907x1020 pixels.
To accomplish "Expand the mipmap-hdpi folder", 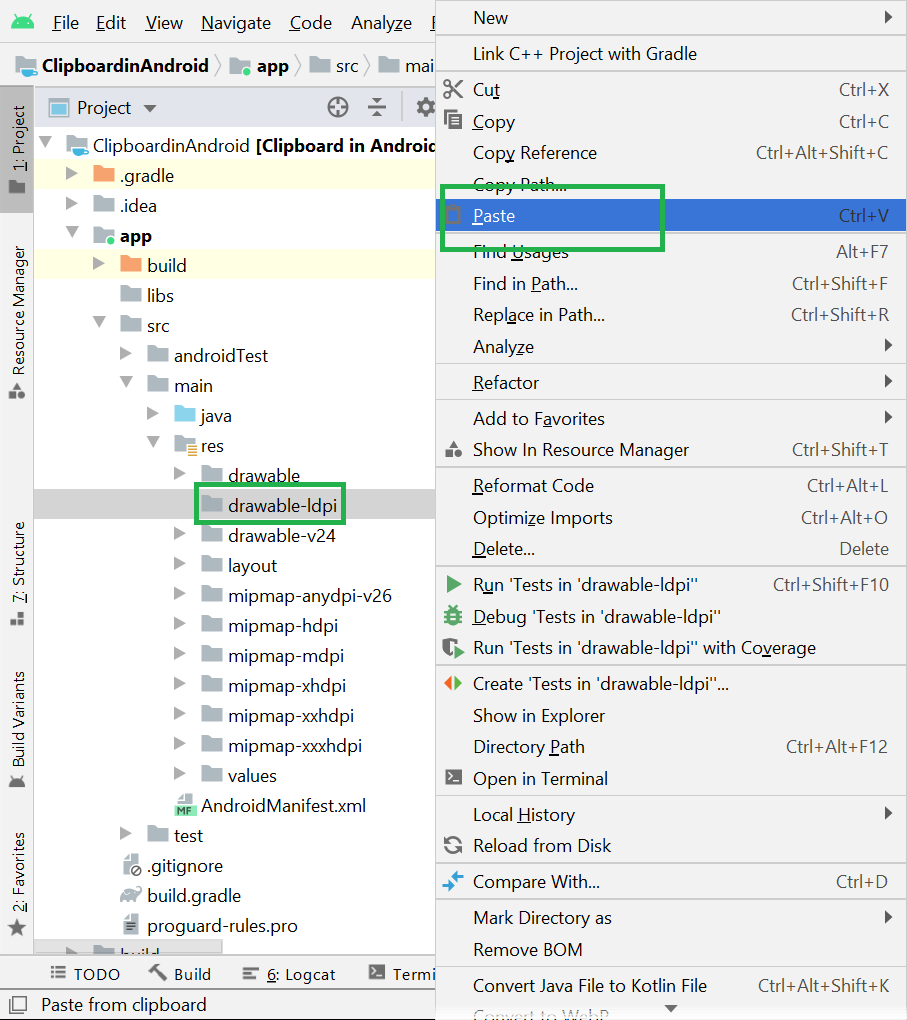I will tap(180, 624).
